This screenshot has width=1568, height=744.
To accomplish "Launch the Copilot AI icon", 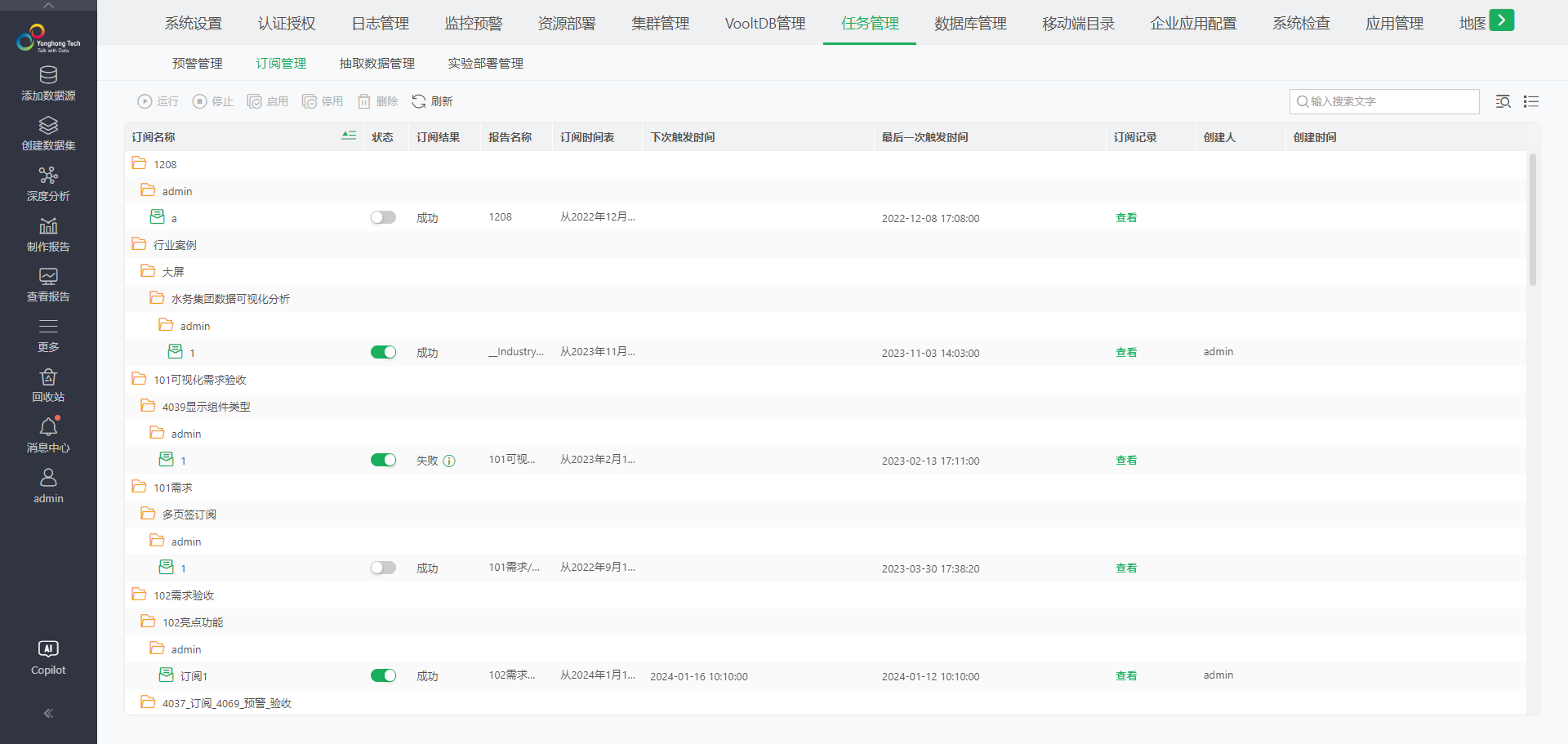I will pyautogui.click(x=48, y=649).
